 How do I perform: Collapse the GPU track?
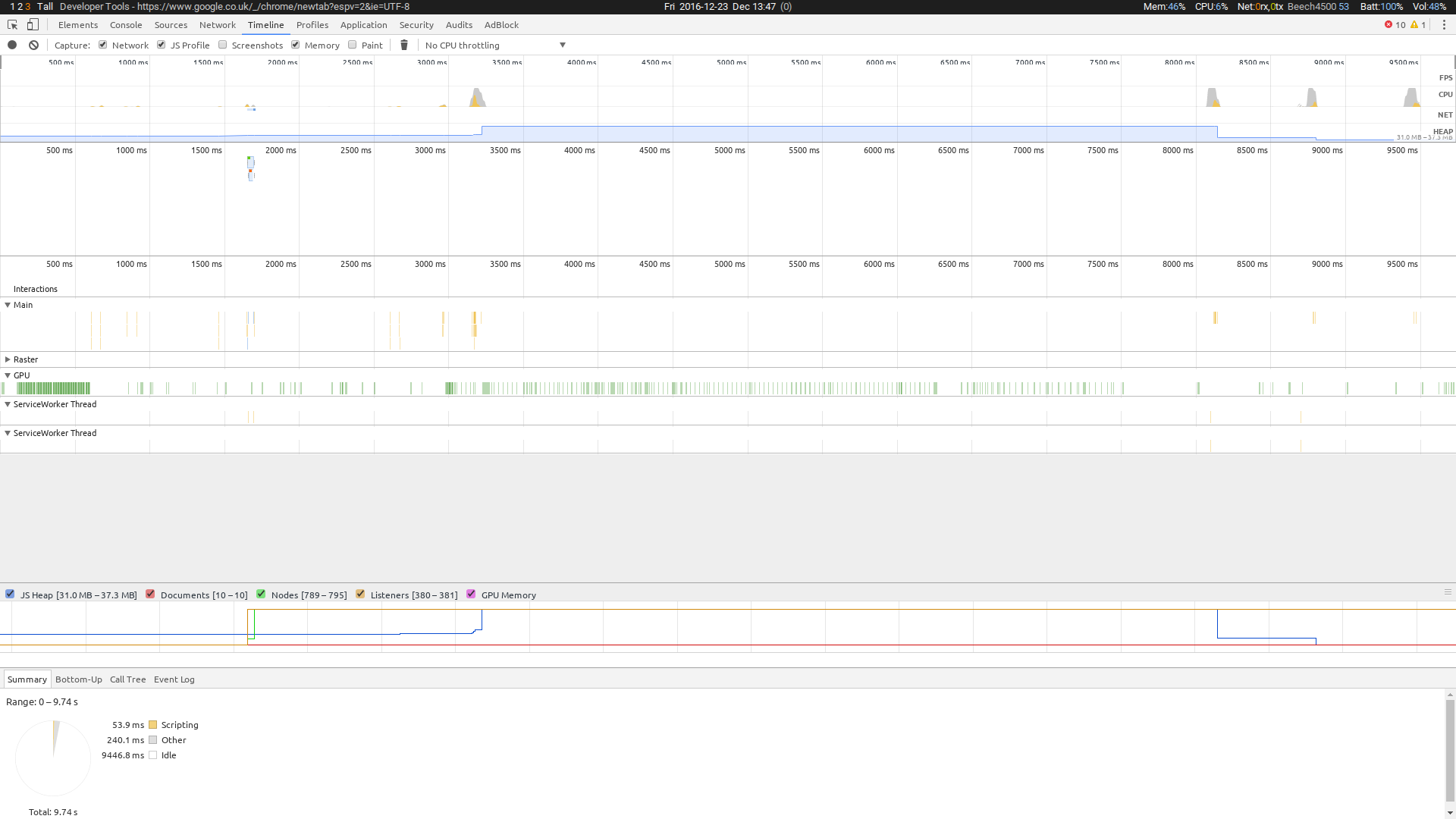pos(8,375)
